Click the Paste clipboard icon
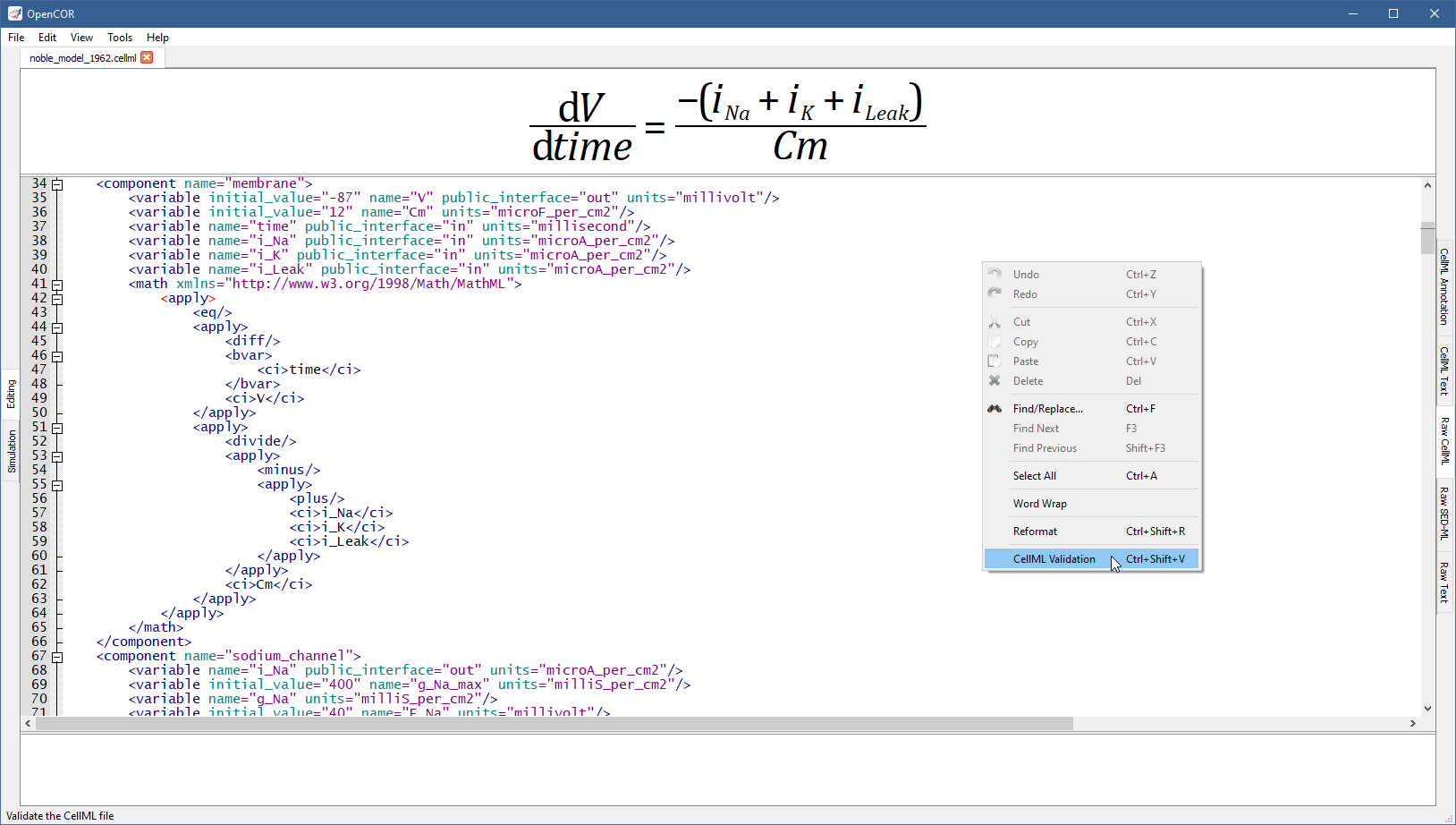This screenshot has width=1456, height=825. (995, 361)
